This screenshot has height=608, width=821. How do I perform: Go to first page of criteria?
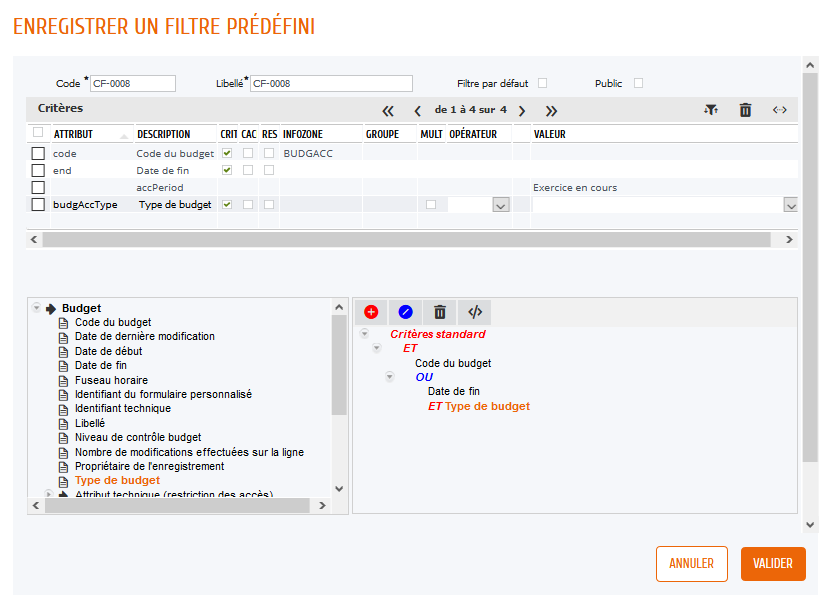[388, 110]
